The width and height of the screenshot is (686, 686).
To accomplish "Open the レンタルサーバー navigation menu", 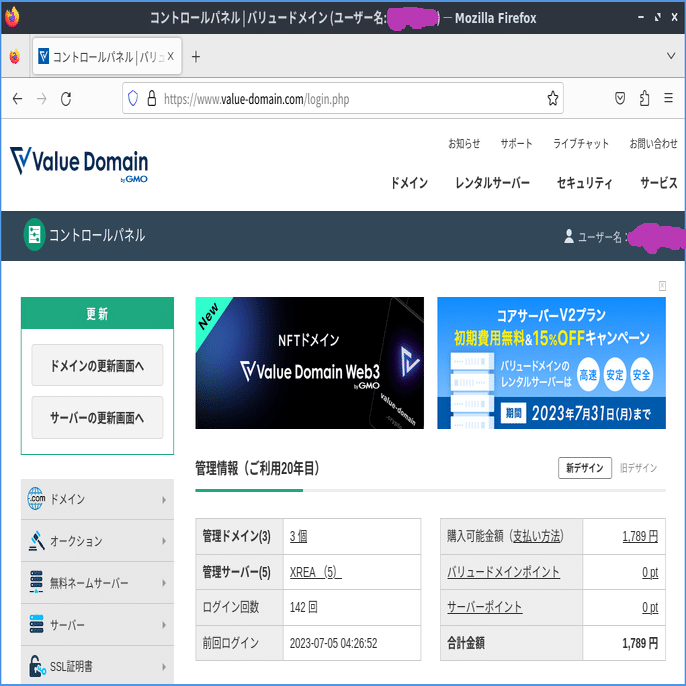I will (x=492, y=182).
